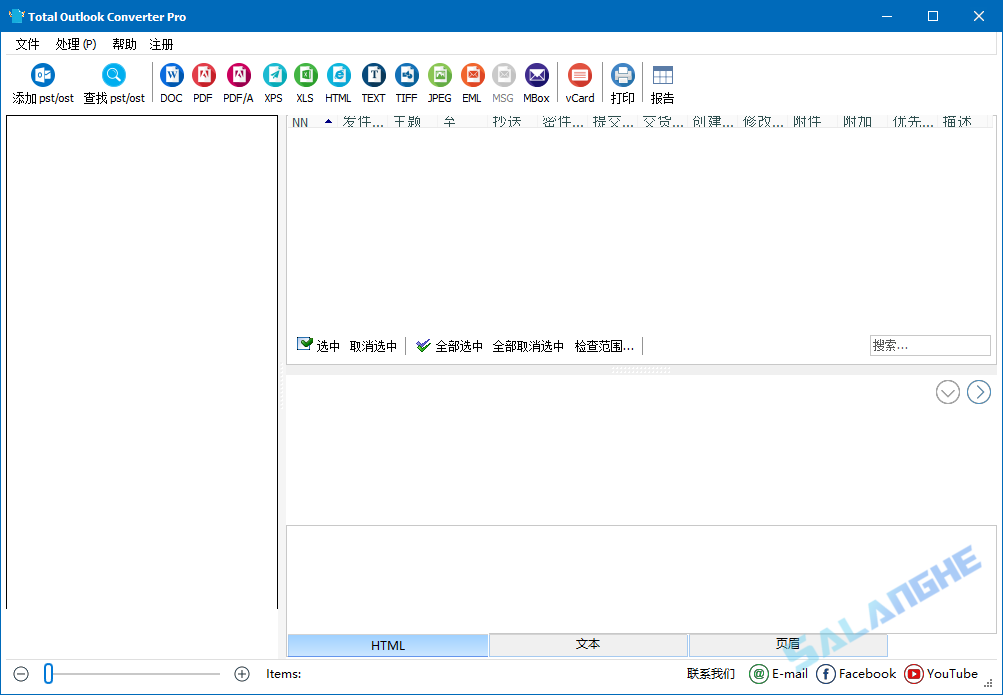The image size is (1003, 695).
Task: Expand the preview pane with the down chevron
Action: point(947,392)
